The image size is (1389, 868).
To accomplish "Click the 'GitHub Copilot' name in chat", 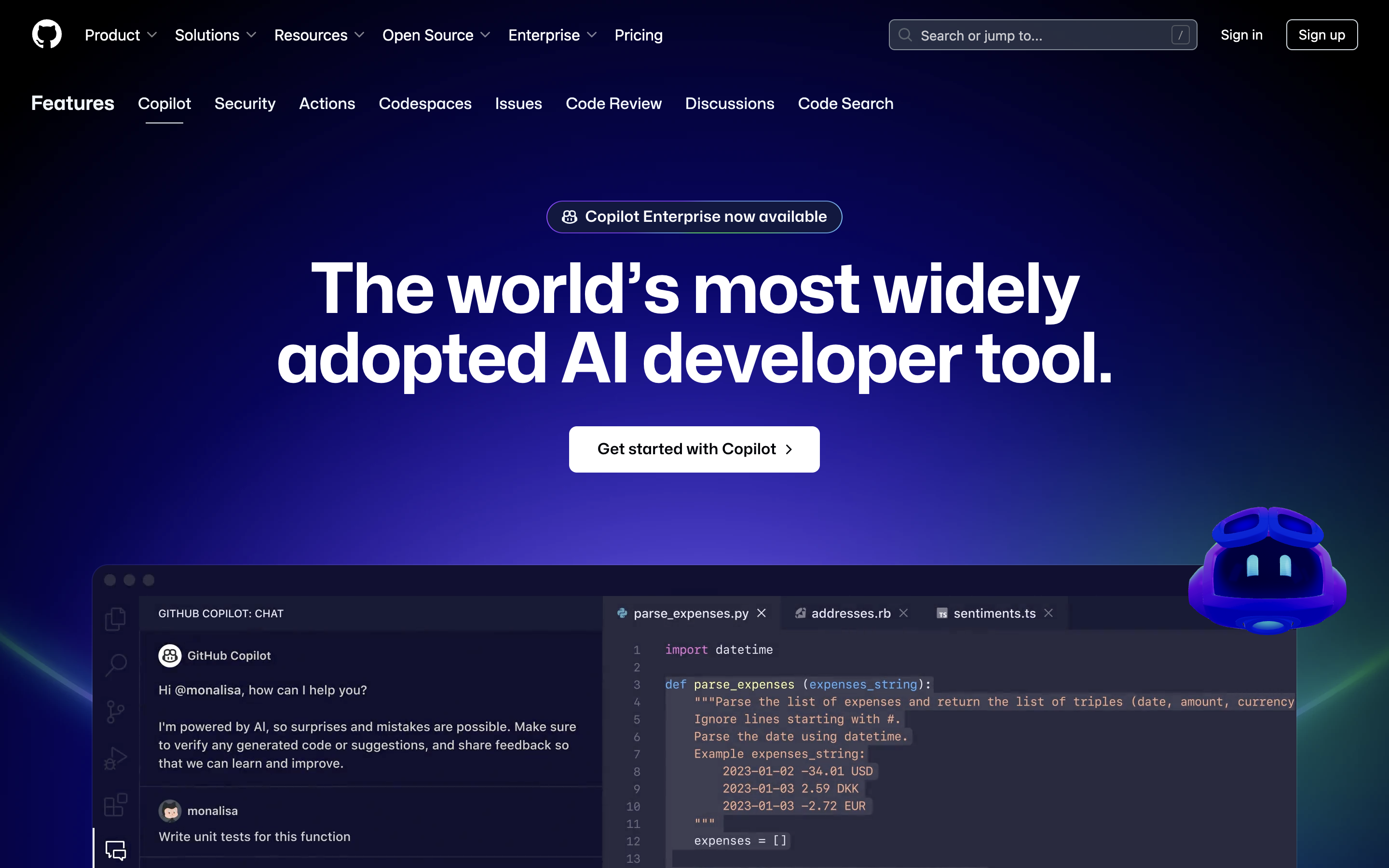I will pos(229,656).
